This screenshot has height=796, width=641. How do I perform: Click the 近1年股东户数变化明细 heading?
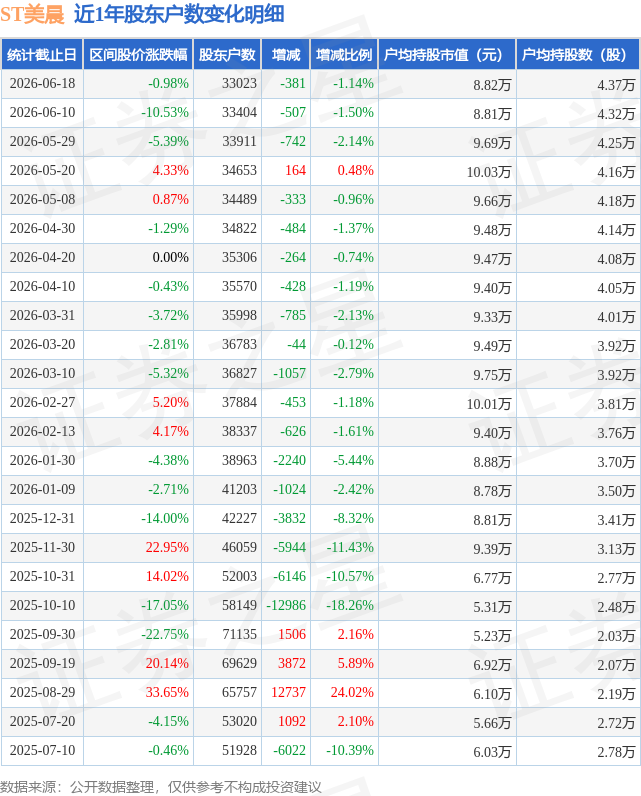pos(179,14)
